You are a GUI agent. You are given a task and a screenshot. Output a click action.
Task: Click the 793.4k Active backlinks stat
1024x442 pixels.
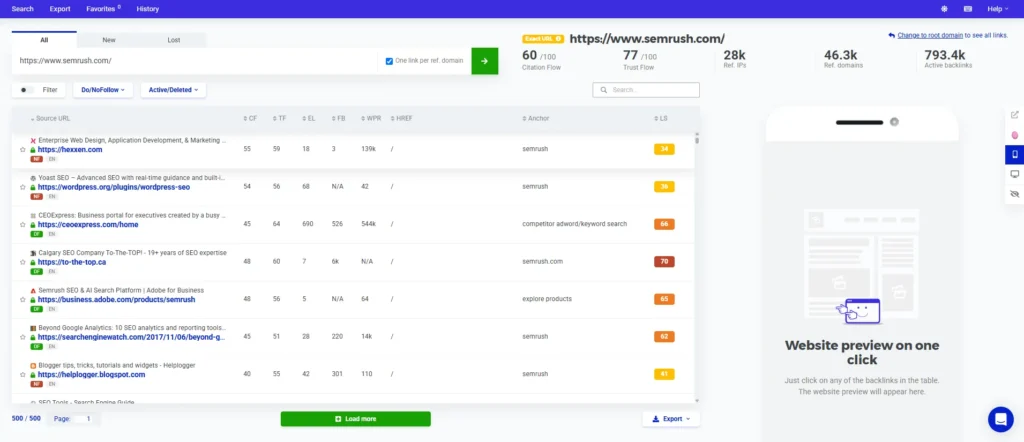coord(950,59)
